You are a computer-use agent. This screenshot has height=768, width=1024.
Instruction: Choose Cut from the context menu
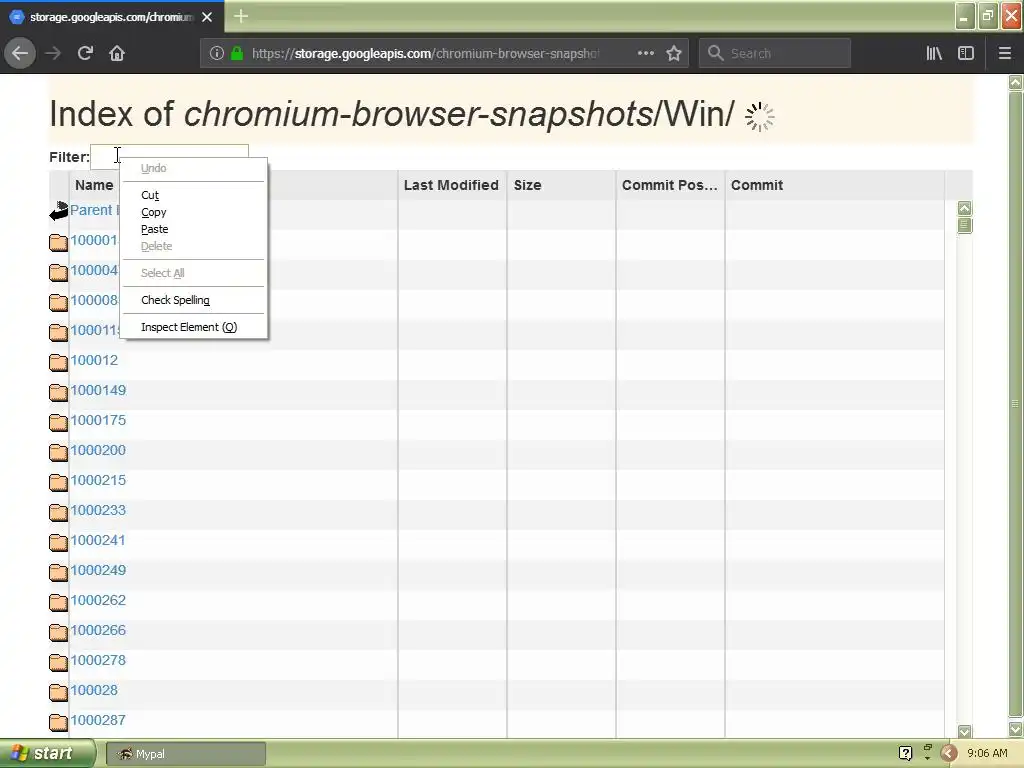click(x=193, y=195)
